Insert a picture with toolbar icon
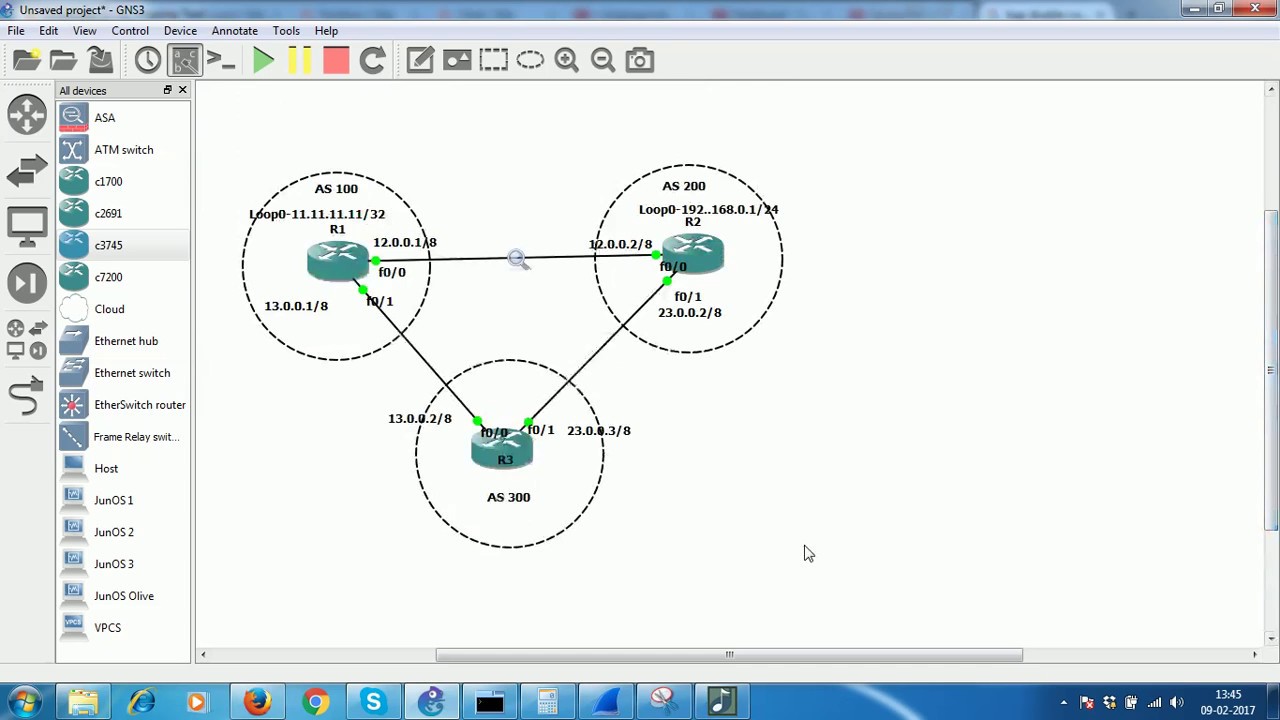1280x720 pixels. click(x=457, y=60)
